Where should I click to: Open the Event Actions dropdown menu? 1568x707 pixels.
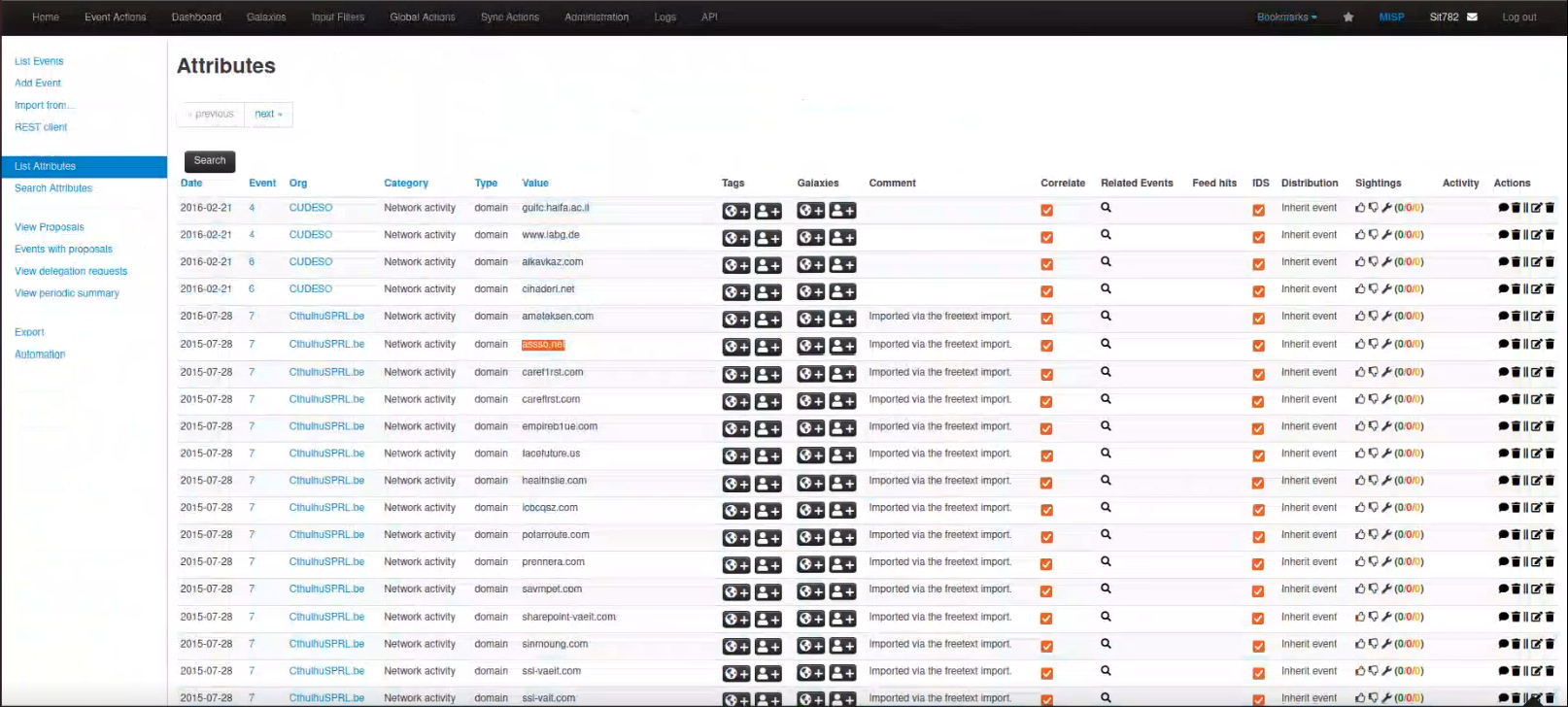(x=115, y=17)
